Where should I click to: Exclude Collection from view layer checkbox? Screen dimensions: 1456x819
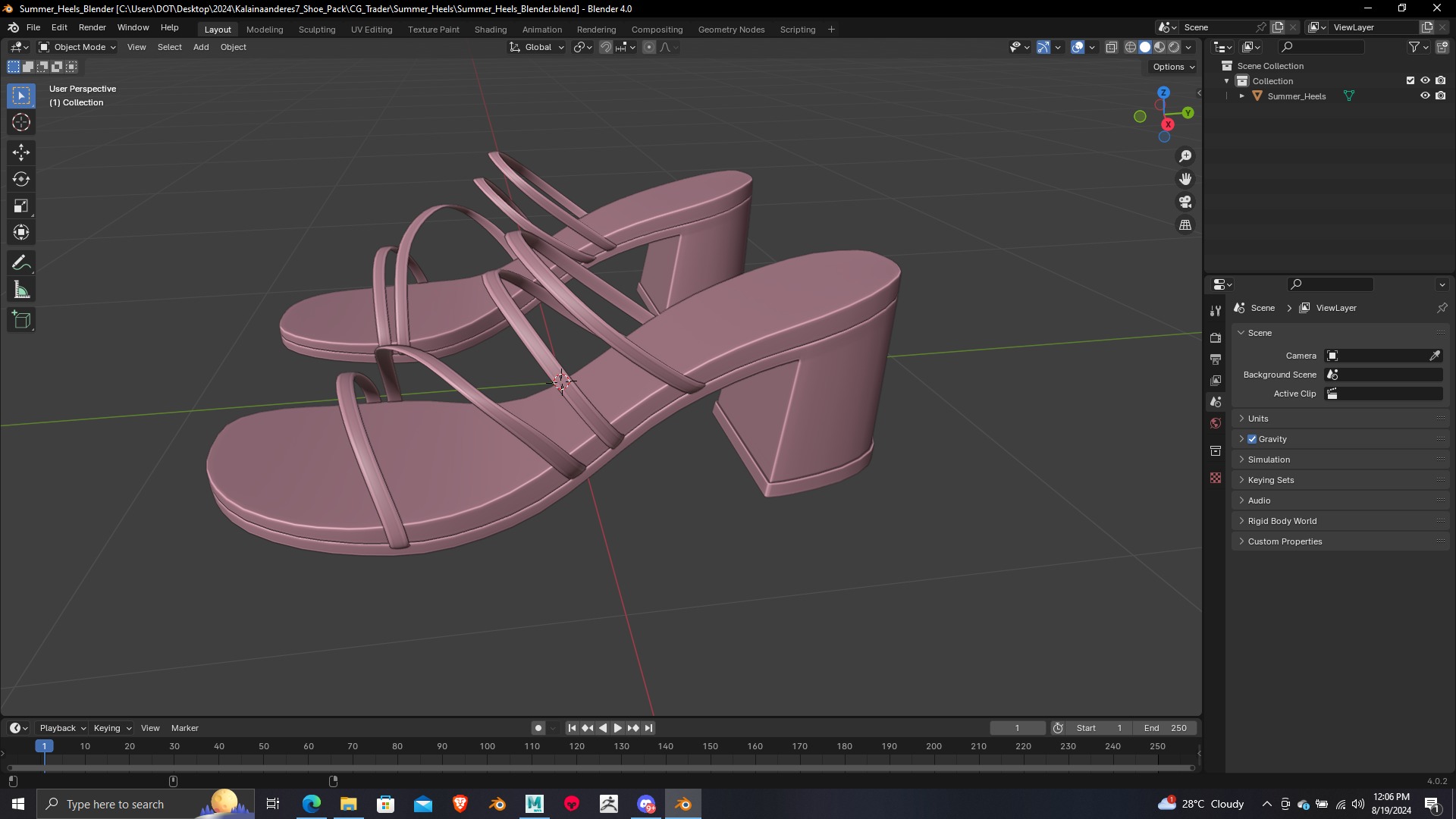(1410, 80)
